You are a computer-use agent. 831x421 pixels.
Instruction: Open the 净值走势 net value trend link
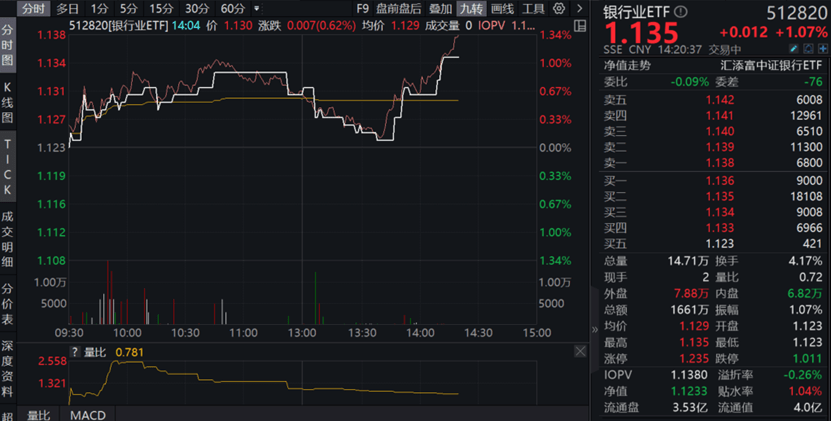point(629,65)
